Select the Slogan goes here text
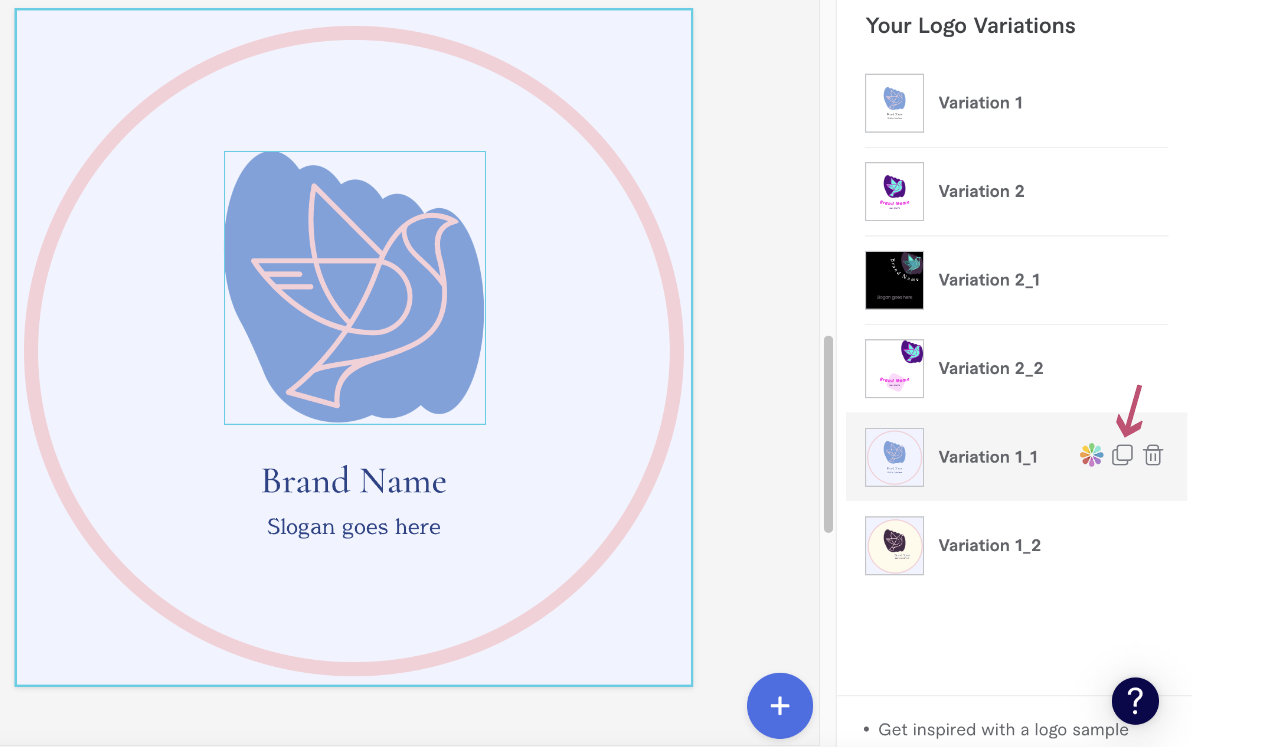This screenshot has width=1265, height=747. pyautogui.click(x=354, y=526)
